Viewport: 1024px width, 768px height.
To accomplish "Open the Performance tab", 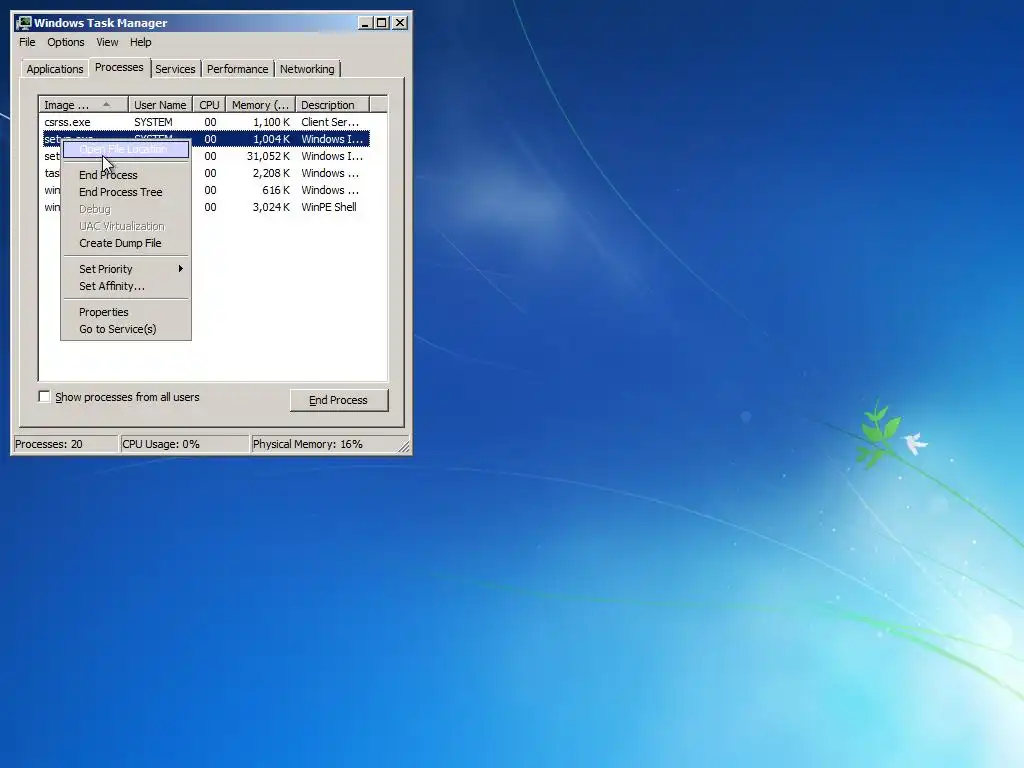I will click(238, 69).
